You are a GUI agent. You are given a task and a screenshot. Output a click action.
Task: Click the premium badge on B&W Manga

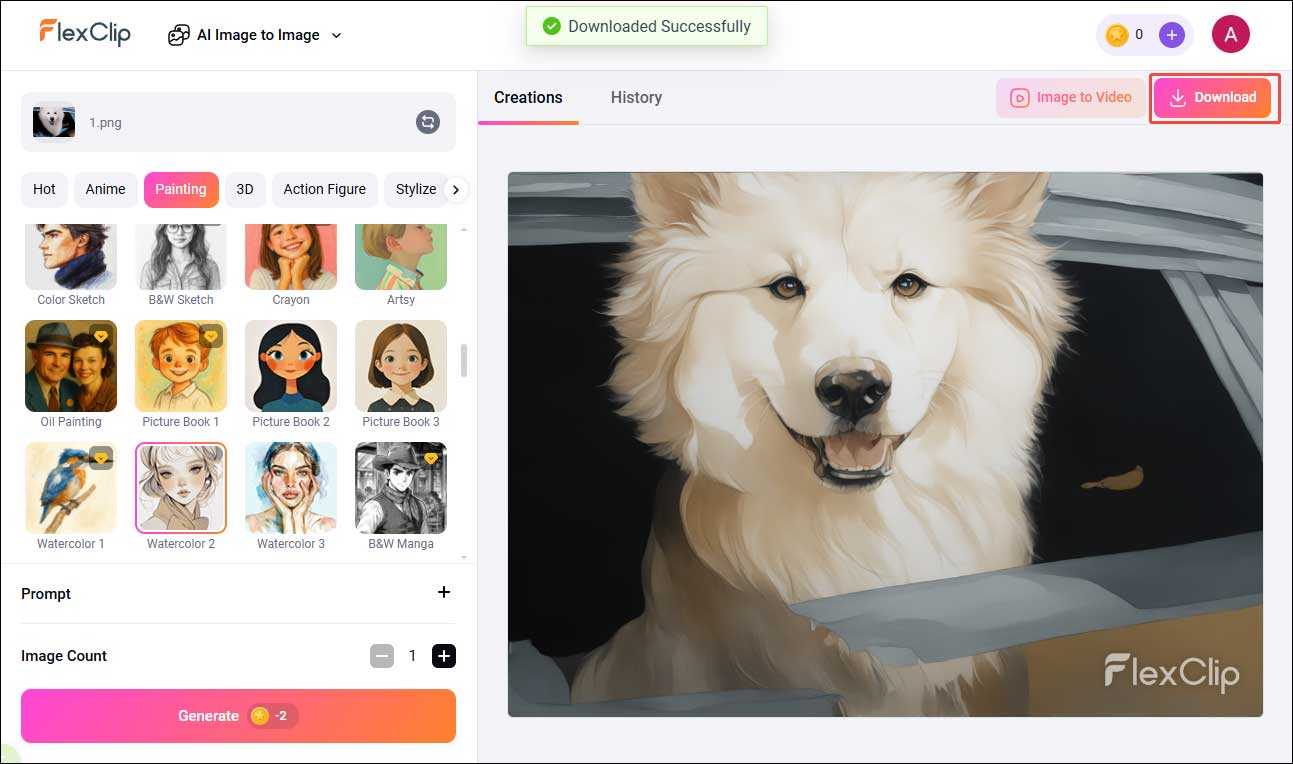click(431, 458)
